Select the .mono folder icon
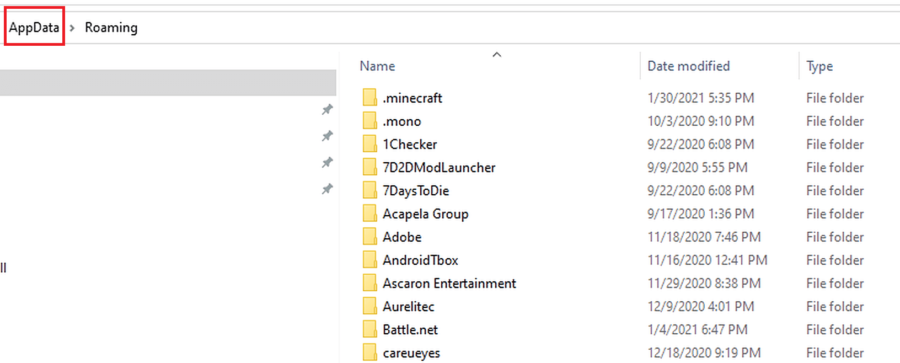Viewport: 900px width, 363px height. tap(370, 121)
